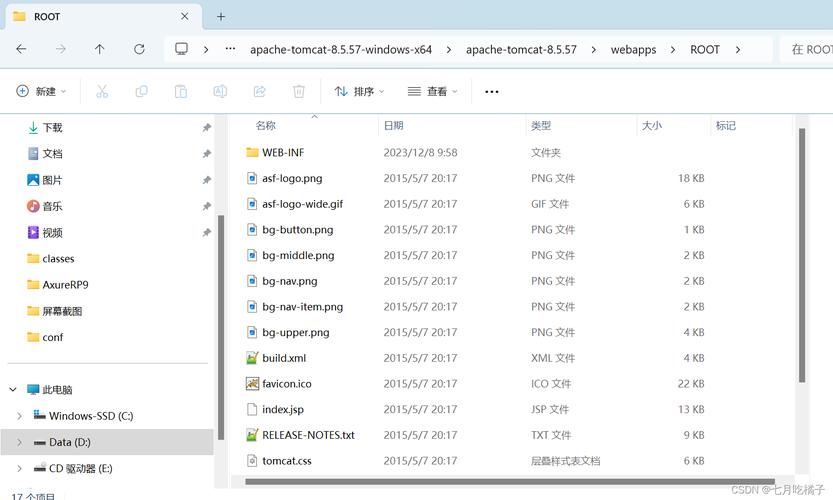This screenshot has width=833, height=500.
Task: Open the 排序 (Sort) dropdown
Action: pyautogui.click(x=359, y=91)
